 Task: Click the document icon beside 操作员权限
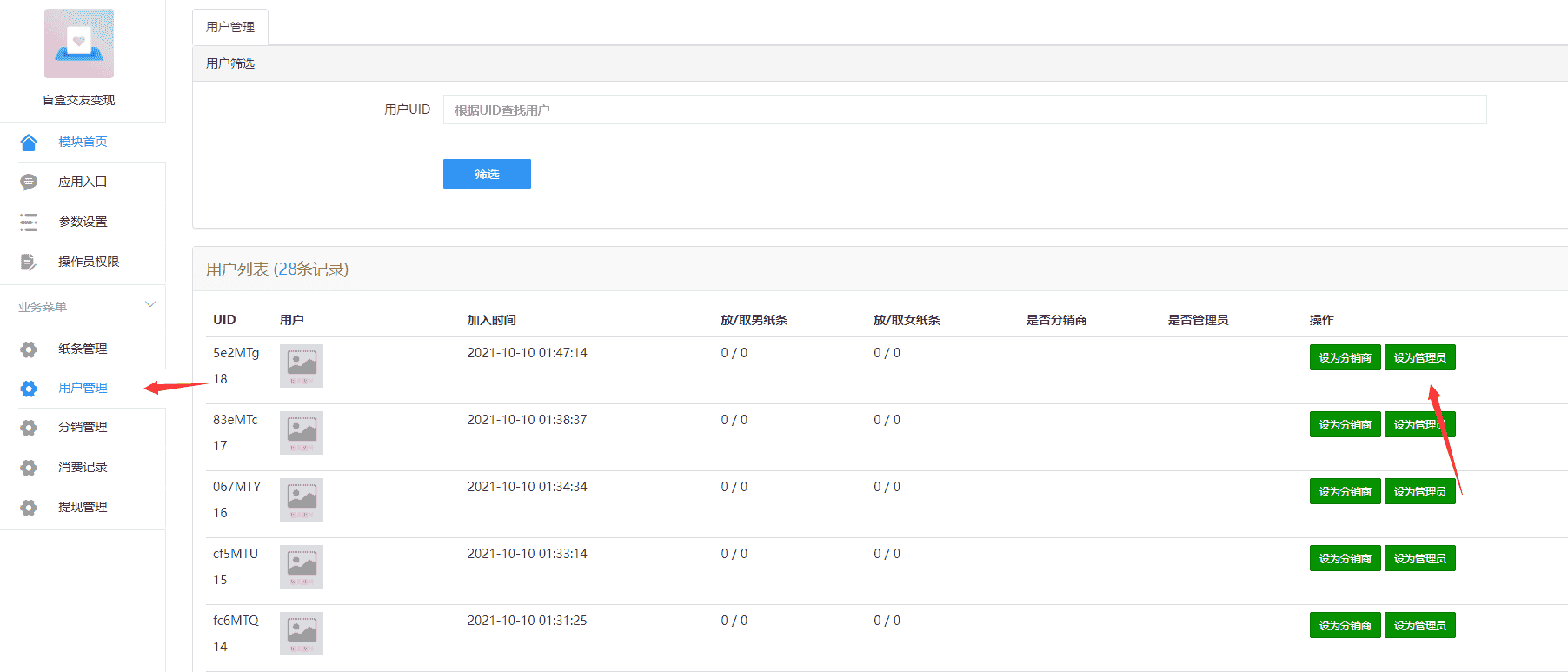tap(29, 263)
